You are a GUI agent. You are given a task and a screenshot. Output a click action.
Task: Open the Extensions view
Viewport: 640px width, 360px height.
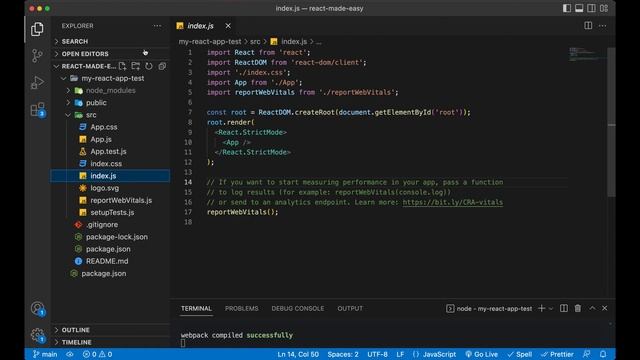click(38, 109)
